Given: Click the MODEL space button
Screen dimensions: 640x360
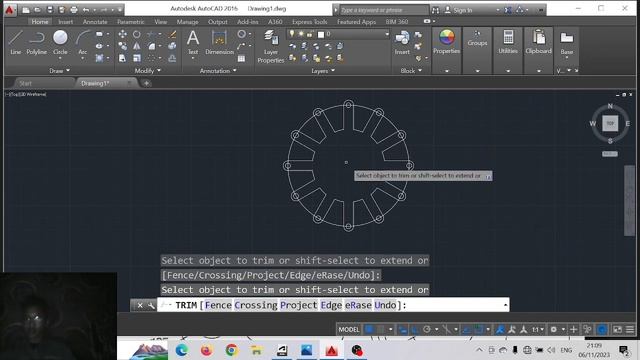Looking at the screenshot, I should click(x=349, y=329).
